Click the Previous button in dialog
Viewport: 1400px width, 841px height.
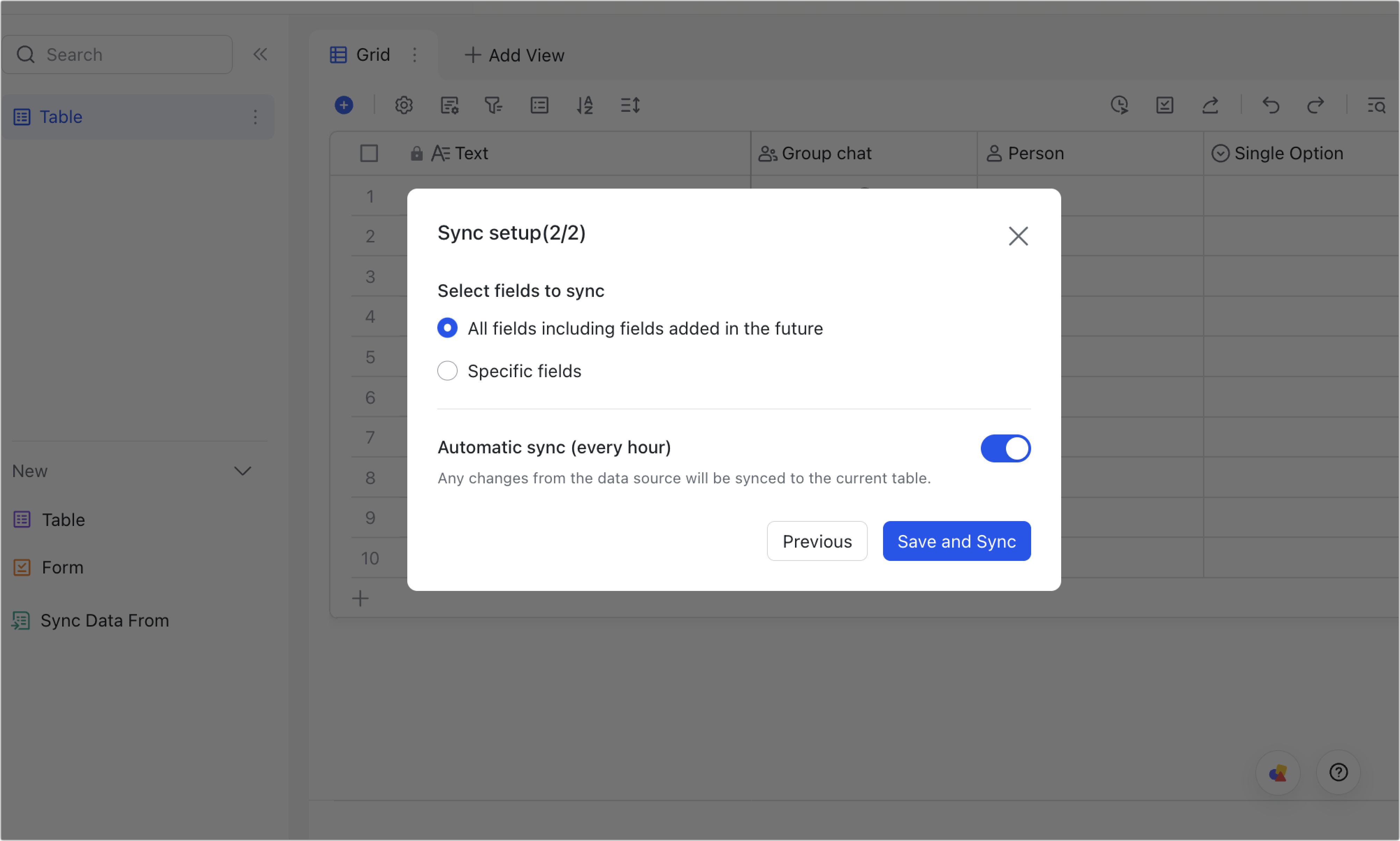(x=817, y=541)
